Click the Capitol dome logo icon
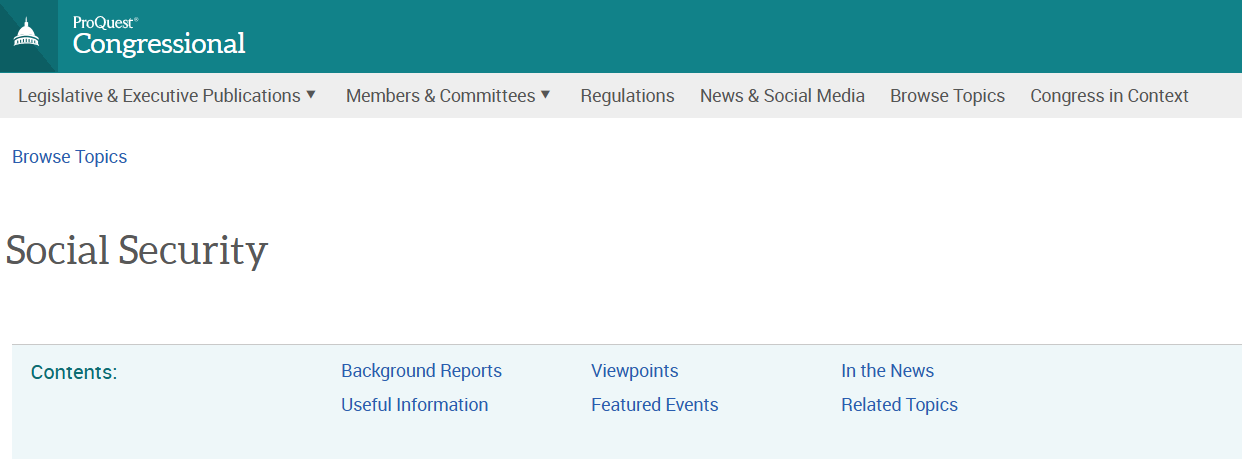The image size is (1242, 465). (26, 34)
